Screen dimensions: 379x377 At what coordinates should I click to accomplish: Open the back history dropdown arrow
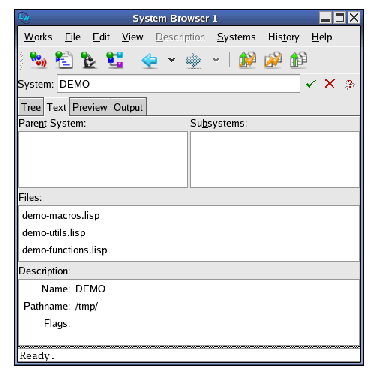point(171,60)
